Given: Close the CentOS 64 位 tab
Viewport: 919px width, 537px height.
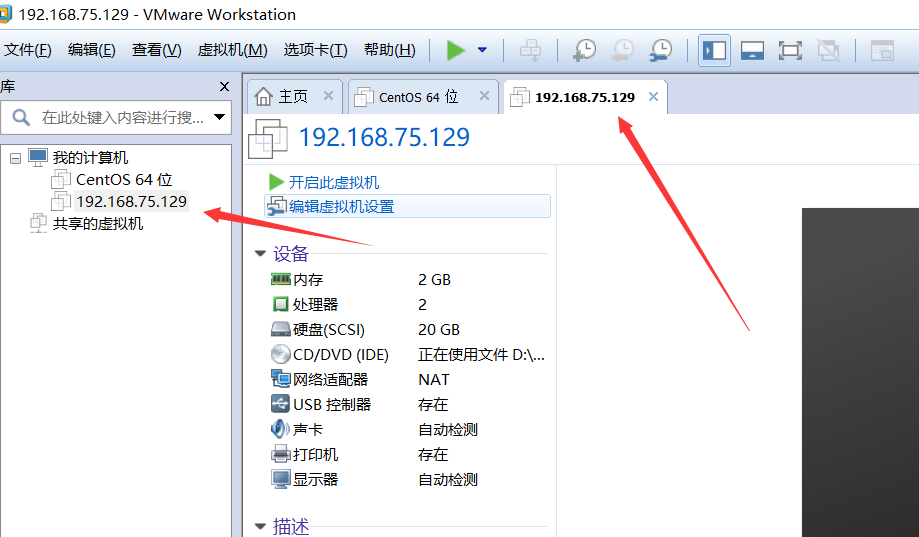Looking at the screenshot, I should pyautogui.click(x=484, y=96).
